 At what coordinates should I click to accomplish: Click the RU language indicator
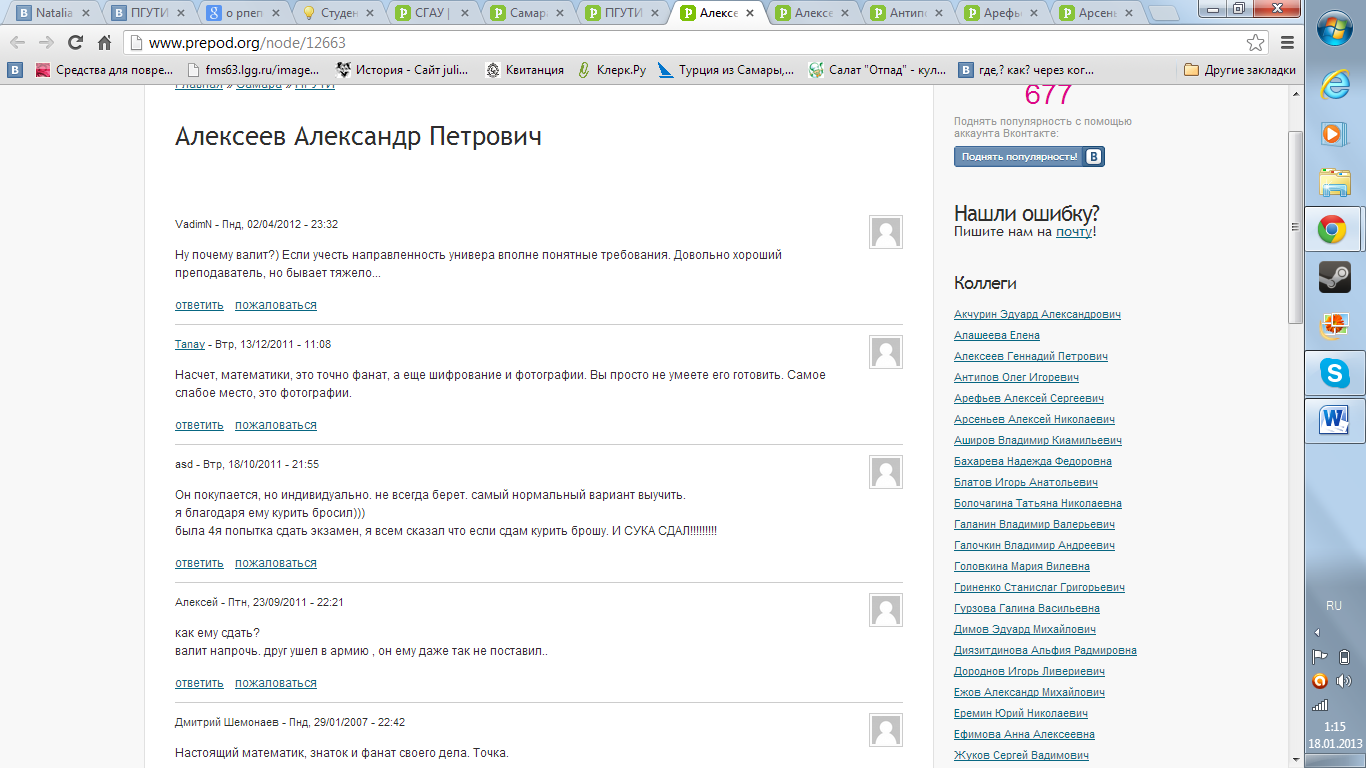(1334, 606)
